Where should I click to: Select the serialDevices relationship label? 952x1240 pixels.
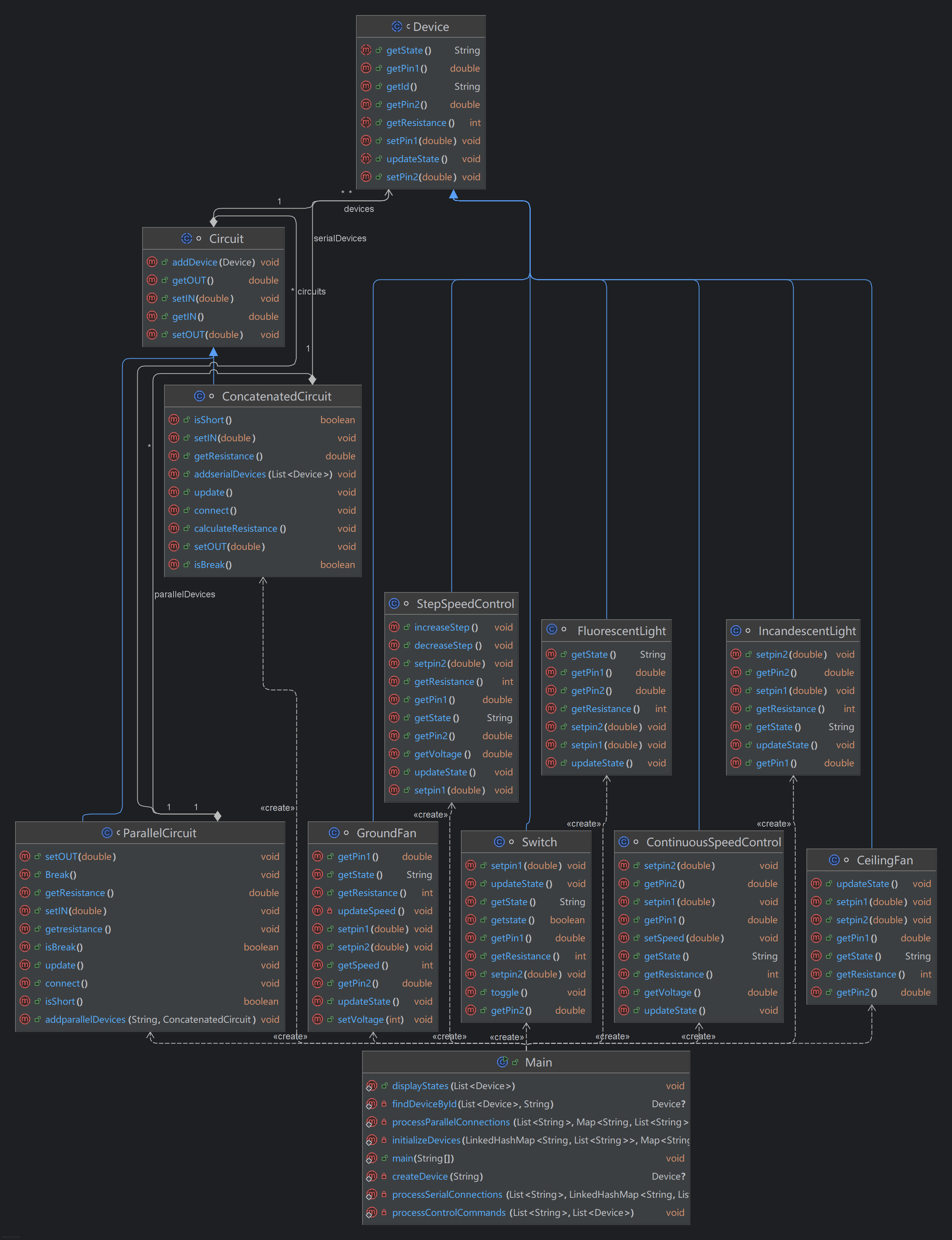click(340, 238)
